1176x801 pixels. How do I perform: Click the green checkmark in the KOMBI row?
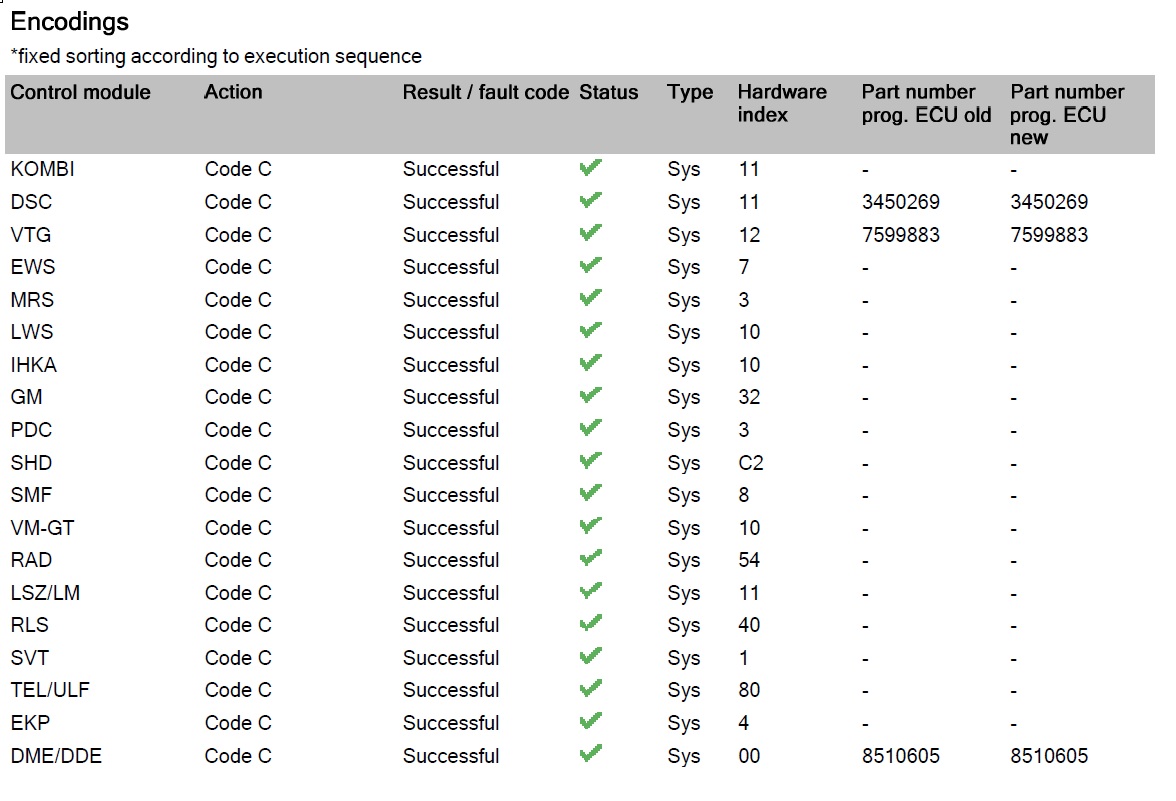[590, 168]
